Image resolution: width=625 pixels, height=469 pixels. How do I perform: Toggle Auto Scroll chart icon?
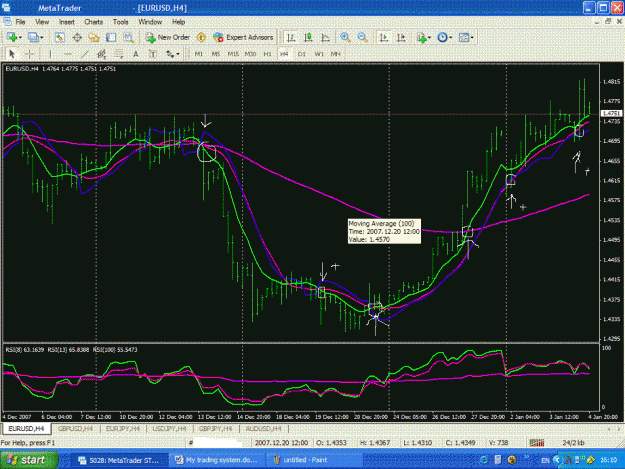(x=383, y=37)
